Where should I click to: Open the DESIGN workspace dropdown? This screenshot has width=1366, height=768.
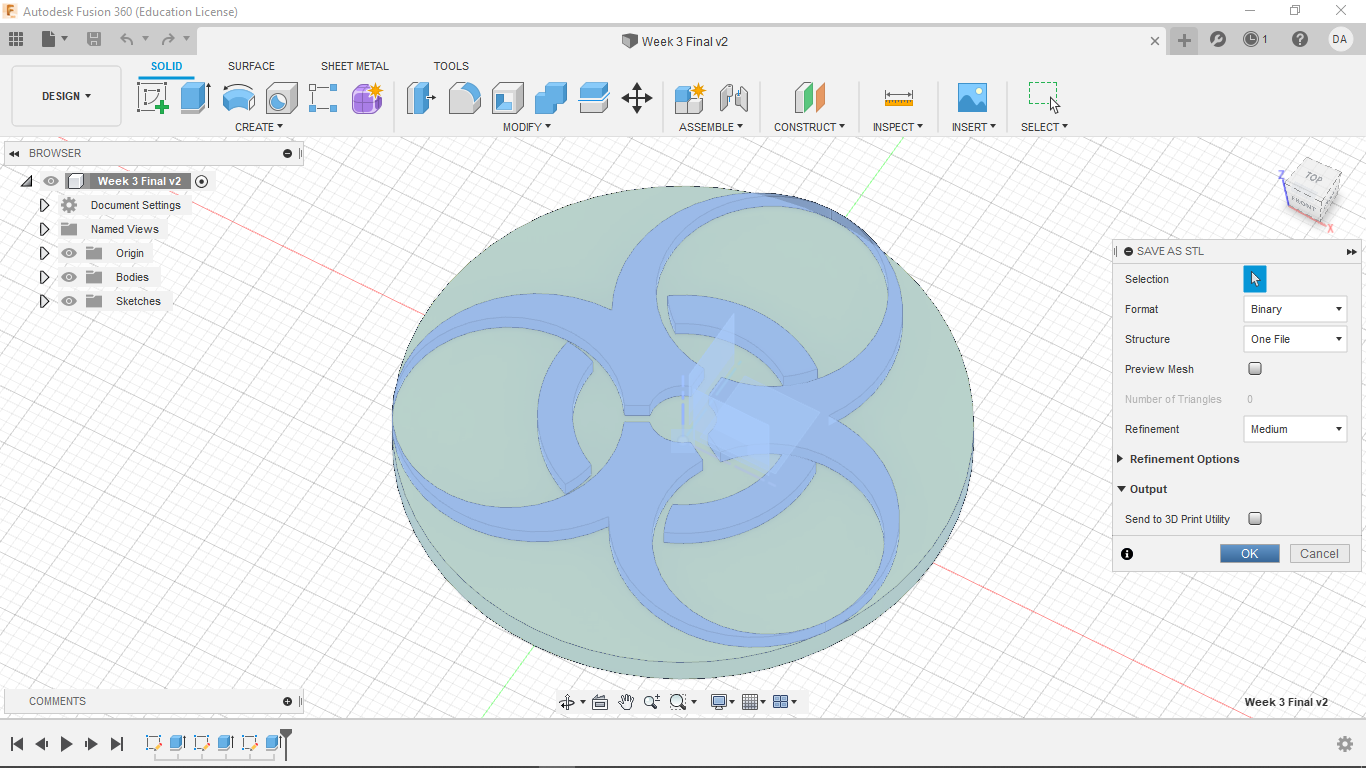(66, 96)
